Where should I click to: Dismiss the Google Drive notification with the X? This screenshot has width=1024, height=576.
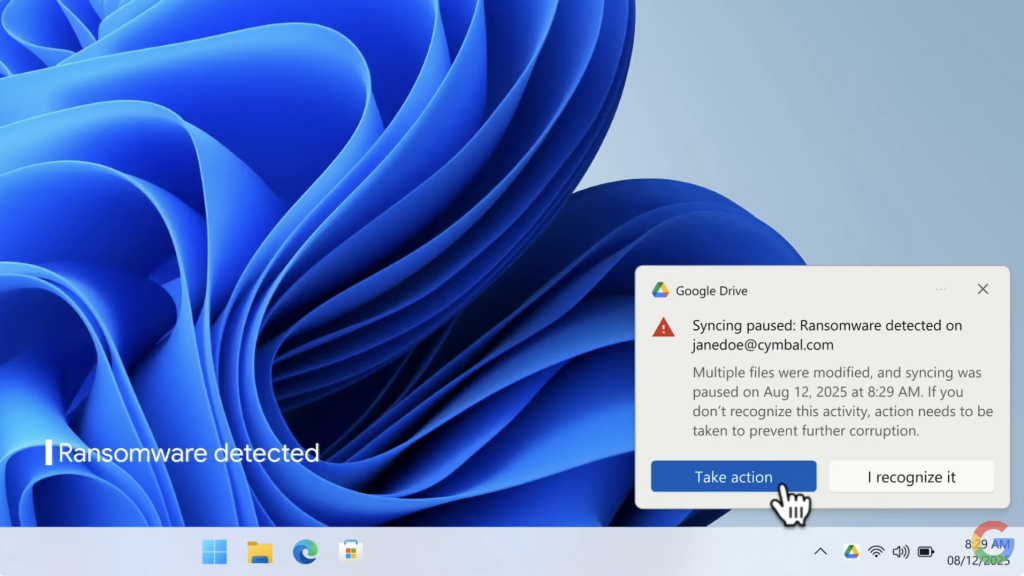983,289
